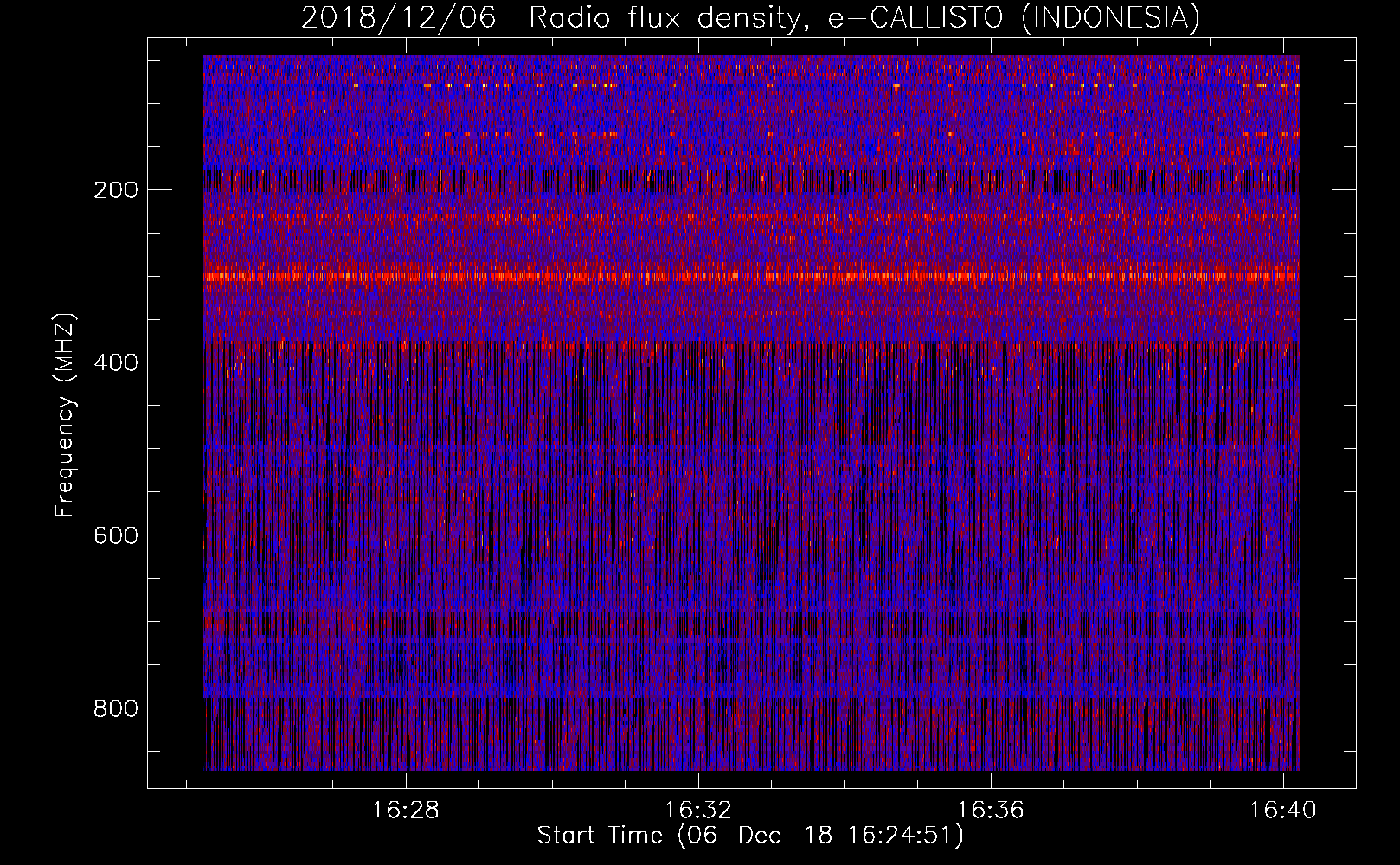Select the 'Frequency (MHZ)' y-axis label
This screenshot has height=865, width=1400.
coord(65,414)
